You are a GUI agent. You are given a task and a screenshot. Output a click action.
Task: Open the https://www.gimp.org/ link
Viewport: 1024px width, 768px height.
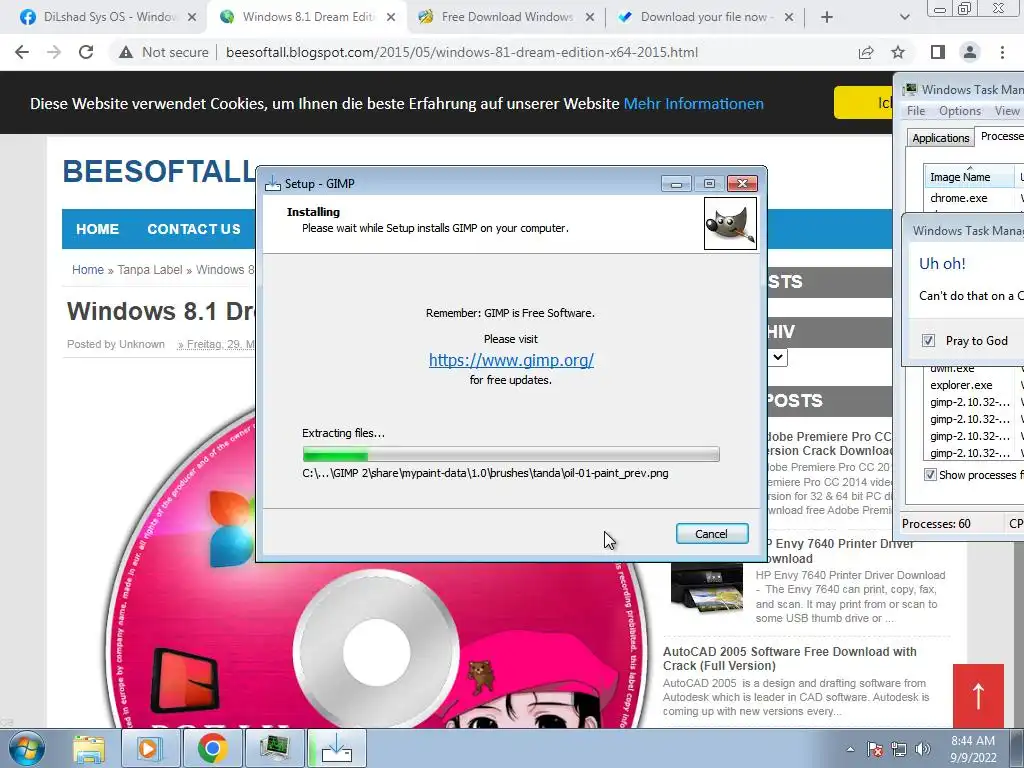tap(511, 360)
